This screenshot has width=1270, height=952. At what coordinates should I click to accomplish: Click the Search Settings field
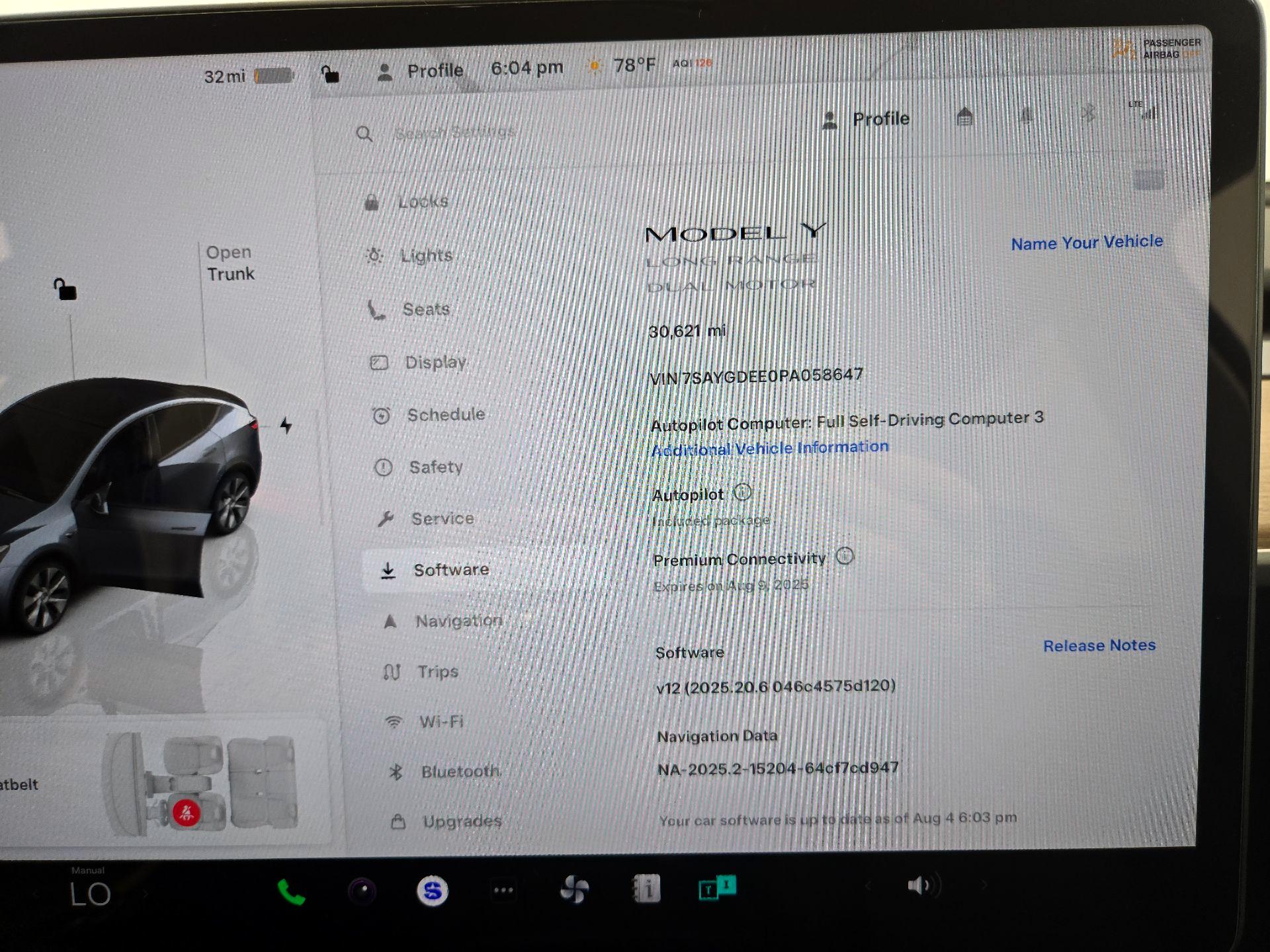(x=454, y=132)
